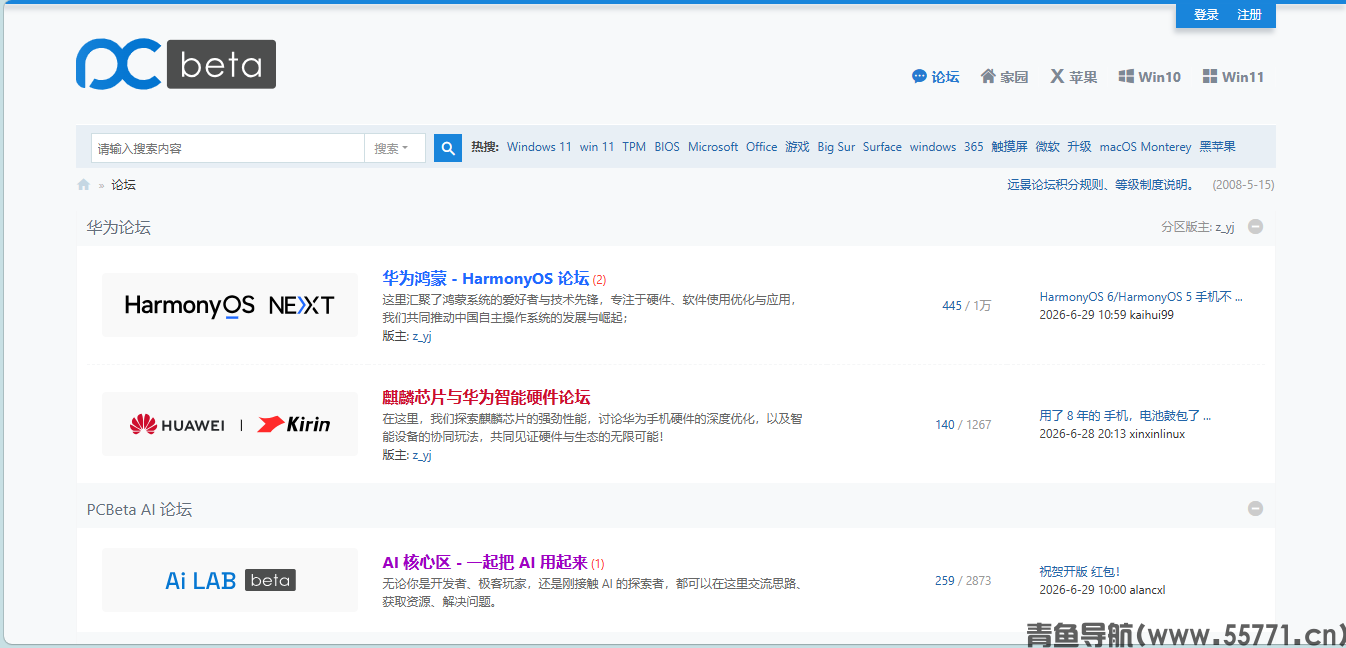Click 分区版主 z_yj link
The width and height of the screenshot is (1346, 648).
(x=1225, y=227)
